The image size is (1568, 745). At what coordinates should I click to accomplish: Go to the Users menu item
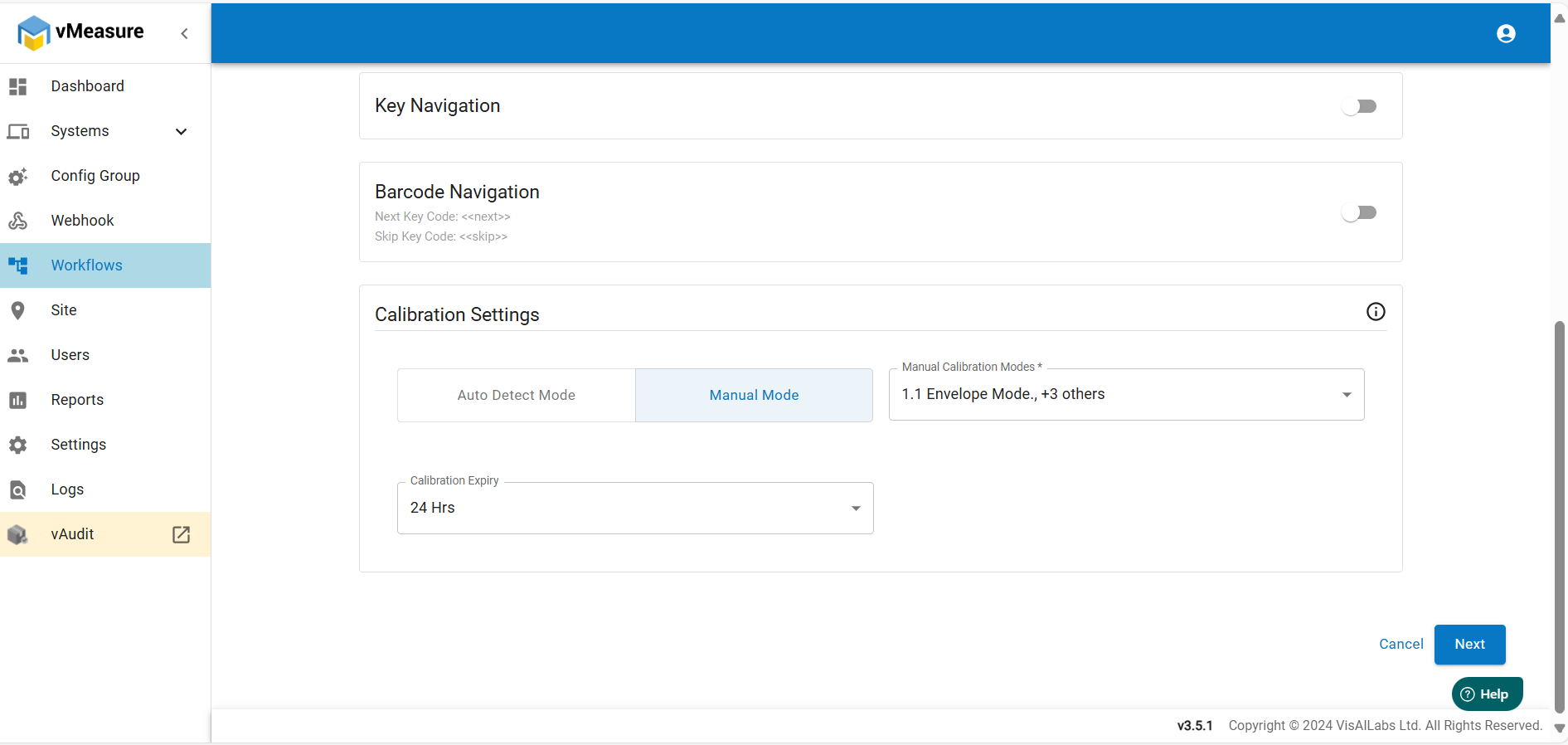point(70,355)
